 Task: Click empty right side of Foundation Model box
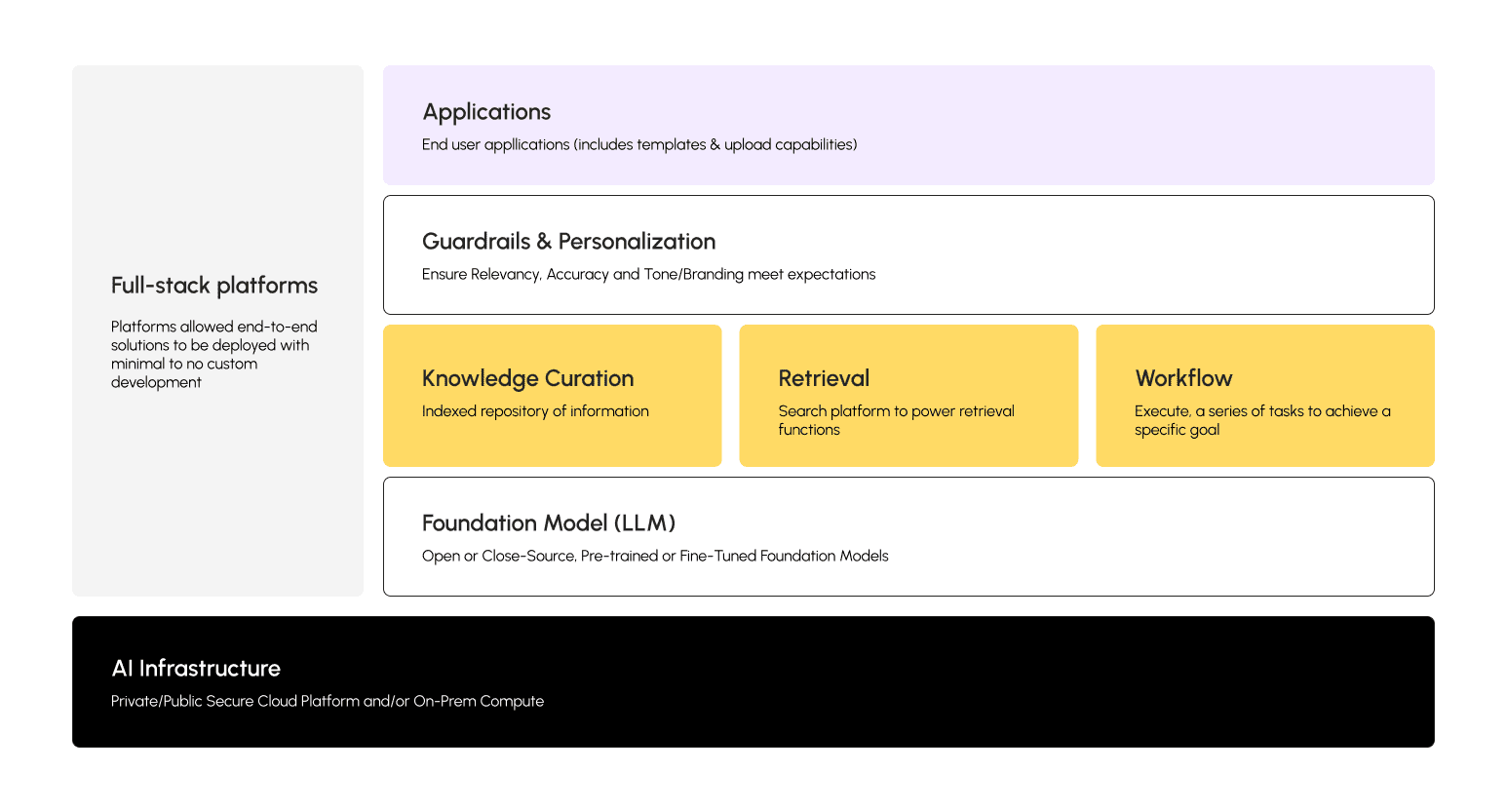[1170, 536]
